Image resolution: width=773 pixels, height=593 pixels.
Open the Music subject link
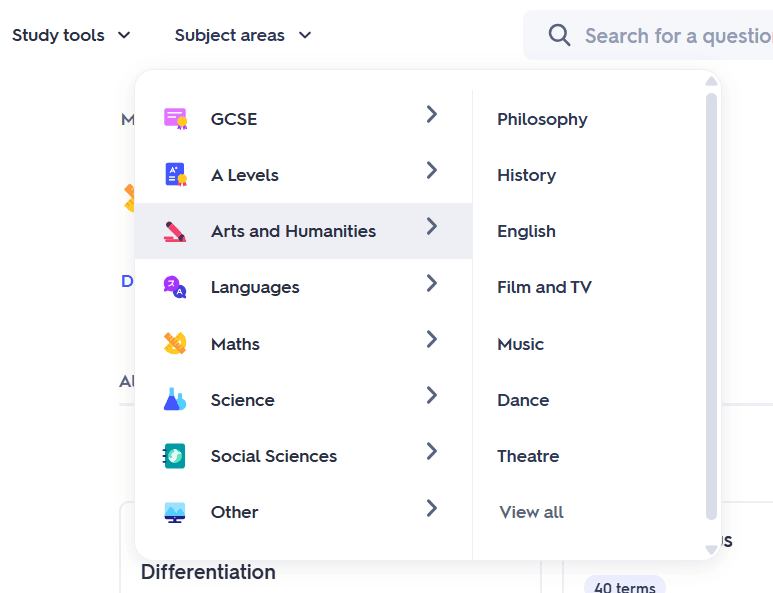[x=521, y=344]
